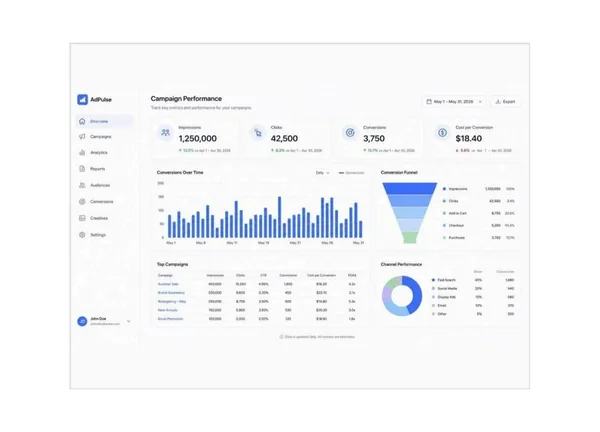Viewport: 600px width, 432px height.
Task: Select the Overview sidebar item
Action: point(105,121)
